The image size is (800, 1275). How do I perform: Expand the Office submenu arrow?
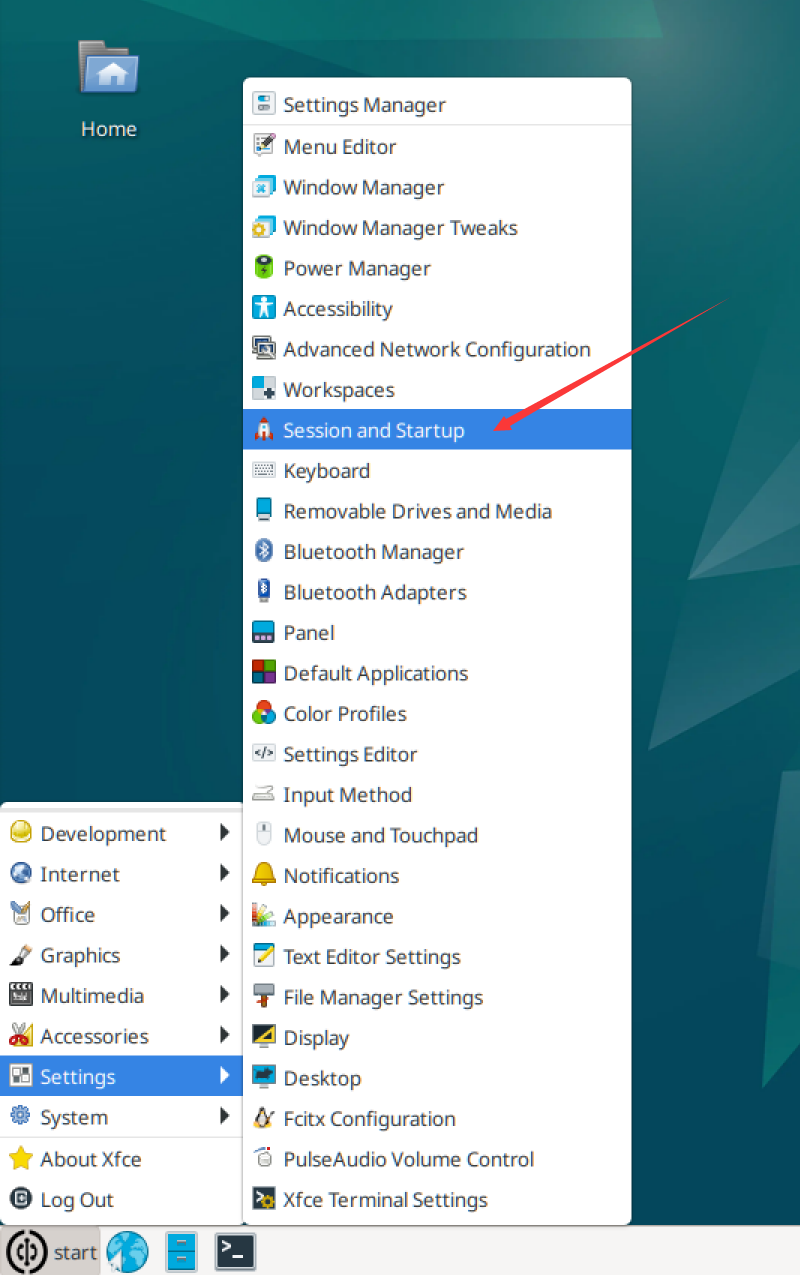(225, 914)
